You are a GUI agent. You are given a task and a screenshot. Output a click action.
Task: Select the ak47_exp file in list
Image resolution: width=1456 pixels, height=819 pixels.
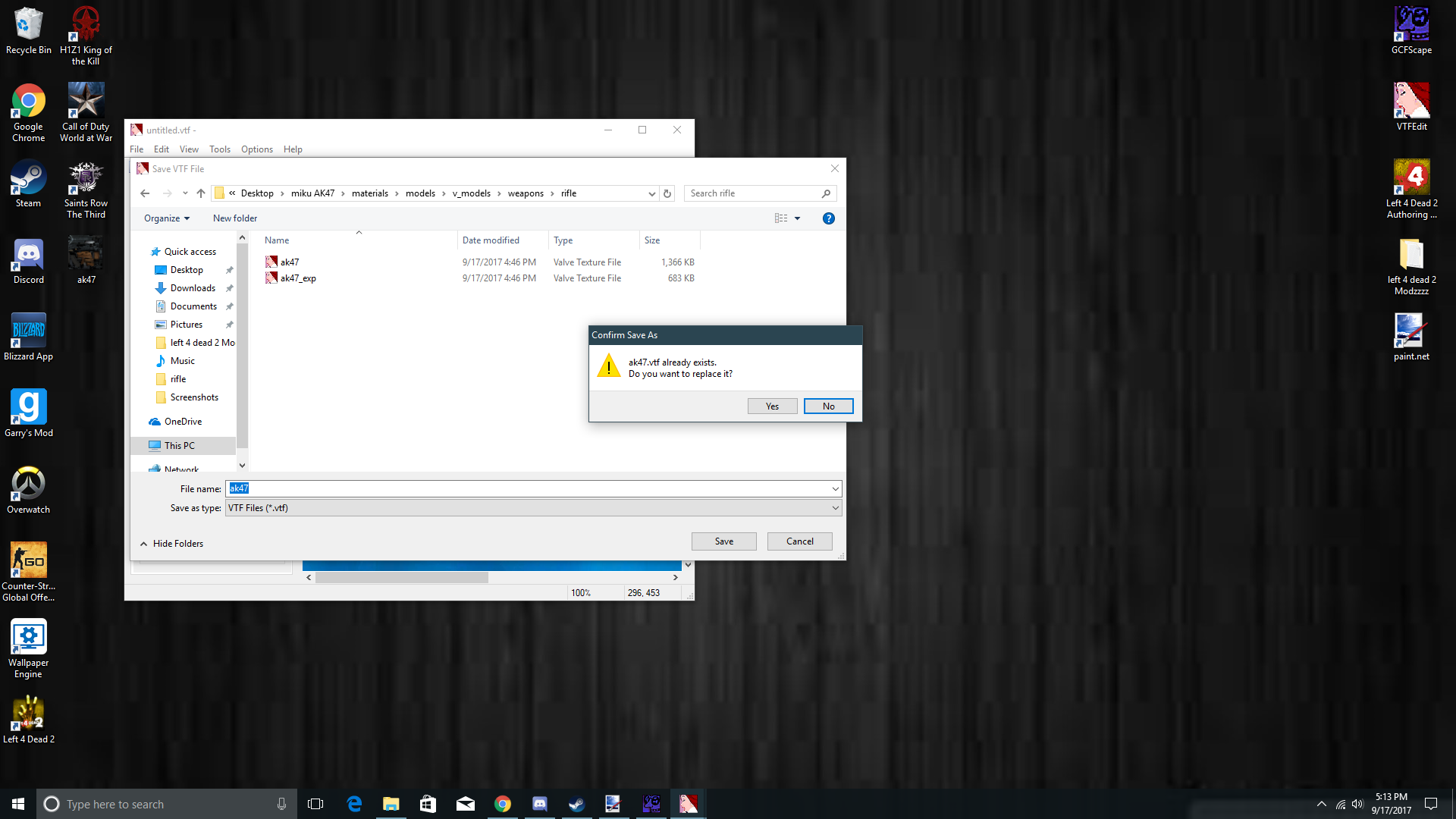pyautogui.click(x=298, y=278)
